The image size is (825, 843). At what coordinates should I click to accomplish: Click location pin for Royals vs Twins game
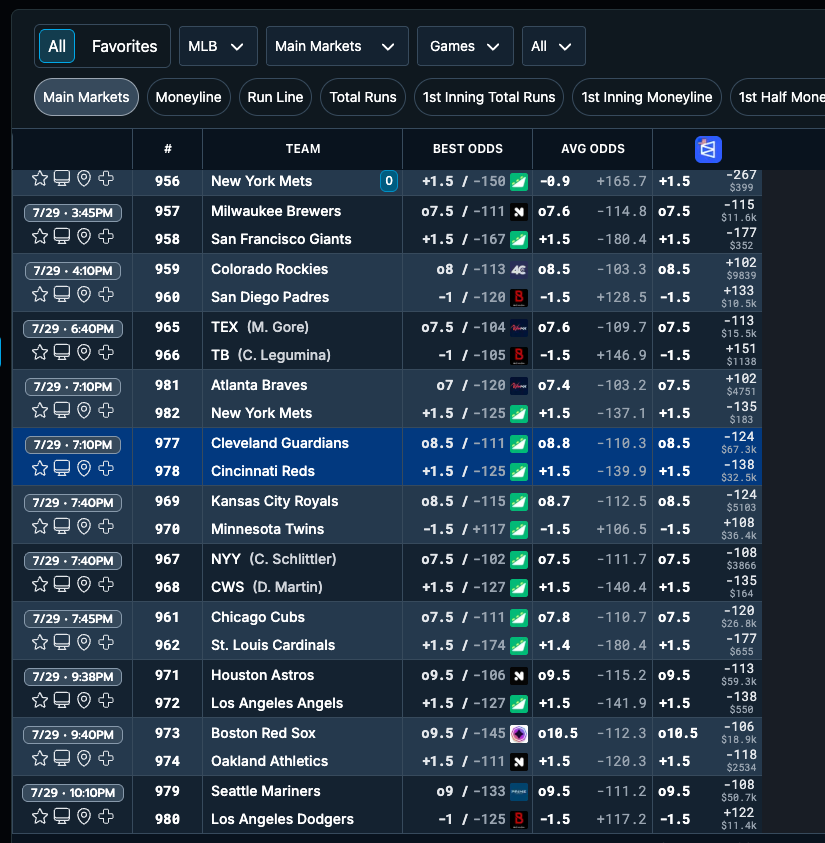[x=84, y=527]
